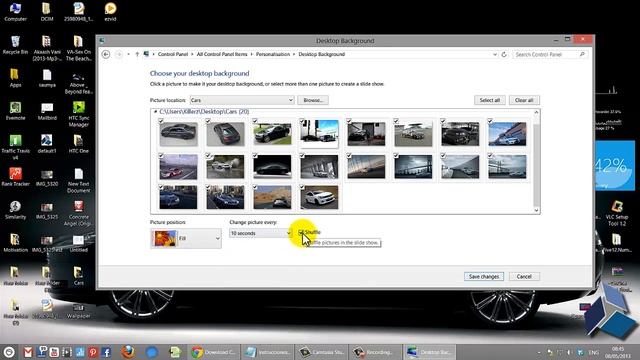Select the grey coupe rear-view thumbnail

[x=225, y=134]
